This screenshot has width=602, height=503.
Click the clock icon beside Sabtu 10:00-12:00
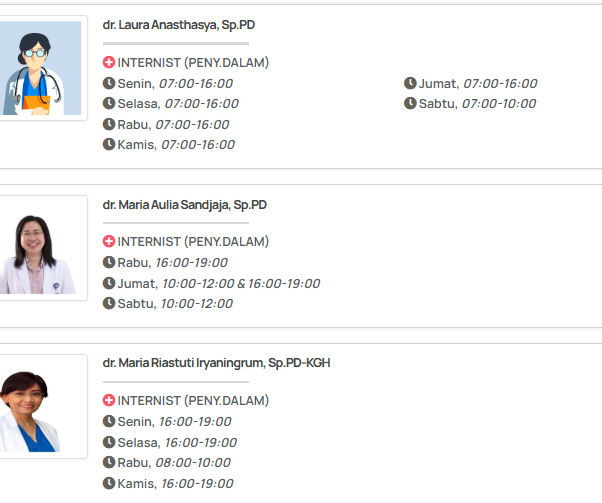109,303
